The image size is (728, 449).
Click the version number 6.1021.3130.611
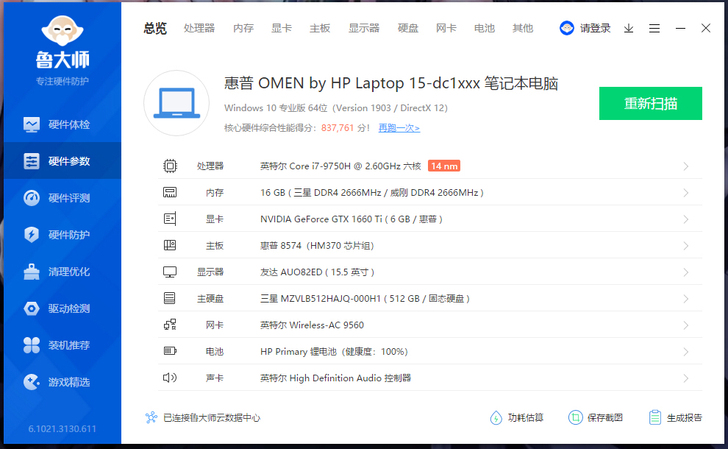[62, 429]
